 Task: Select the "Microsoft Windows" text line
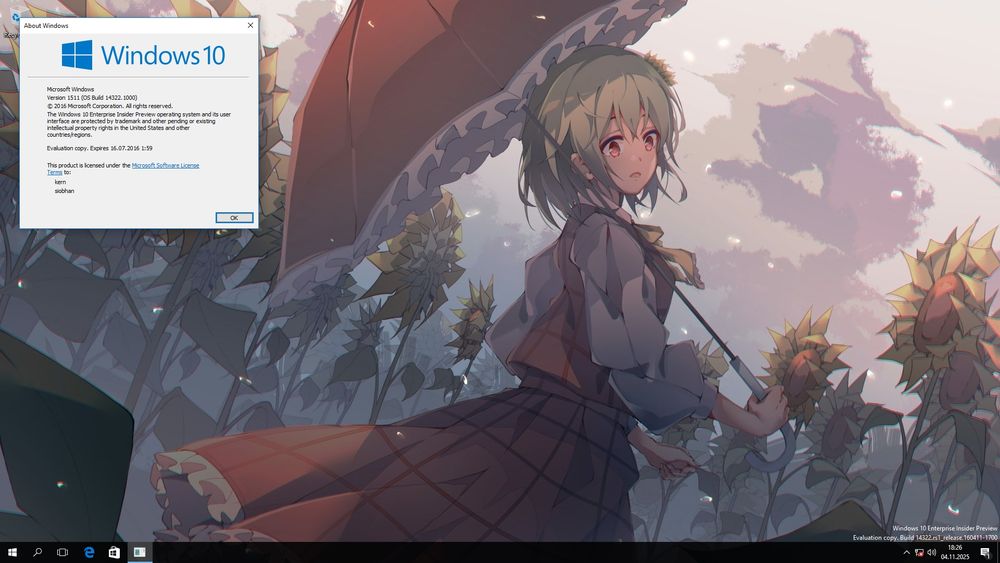tap(70, 89)
